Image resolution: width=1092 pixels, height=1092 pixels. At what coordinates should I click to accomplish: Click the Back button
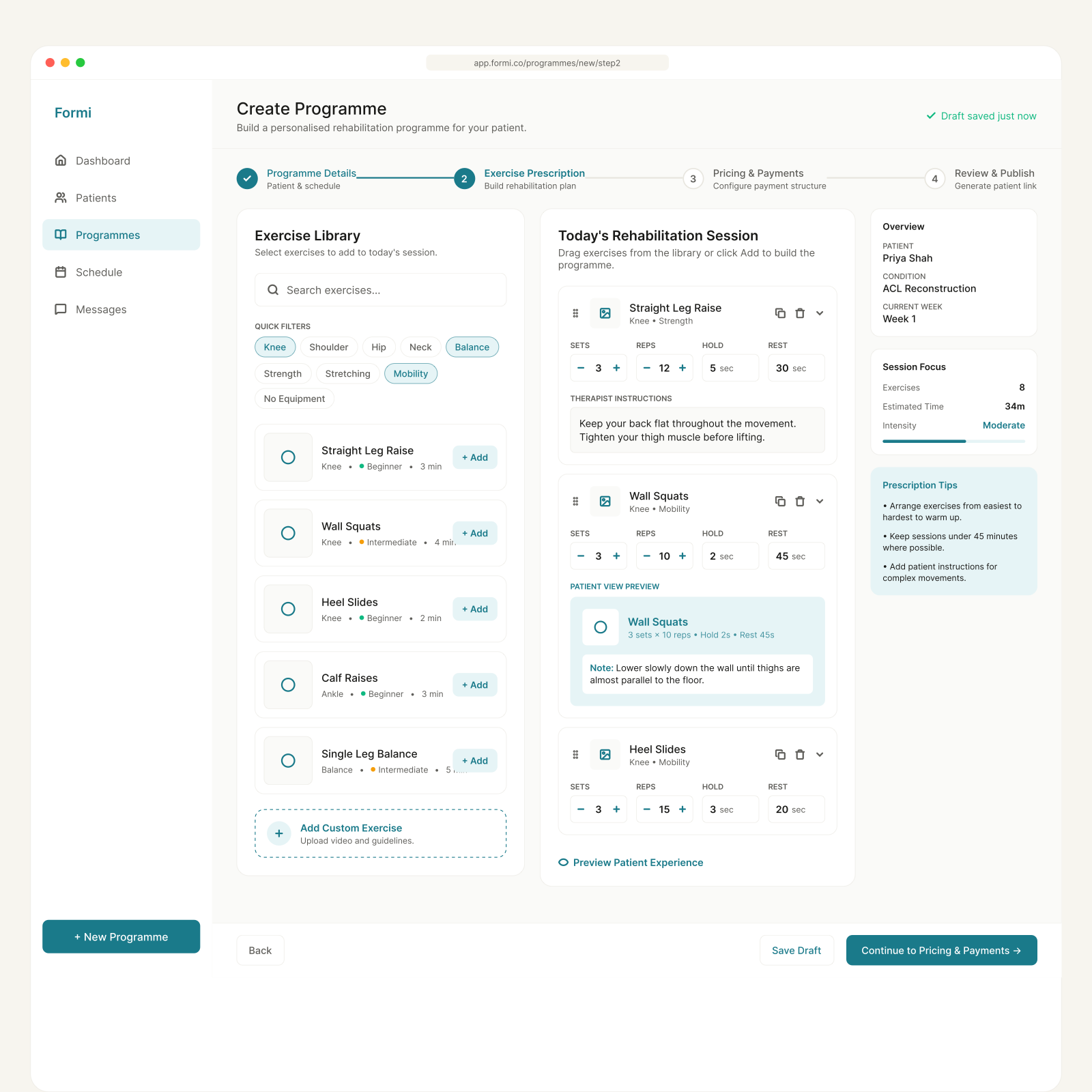point(260,951)
